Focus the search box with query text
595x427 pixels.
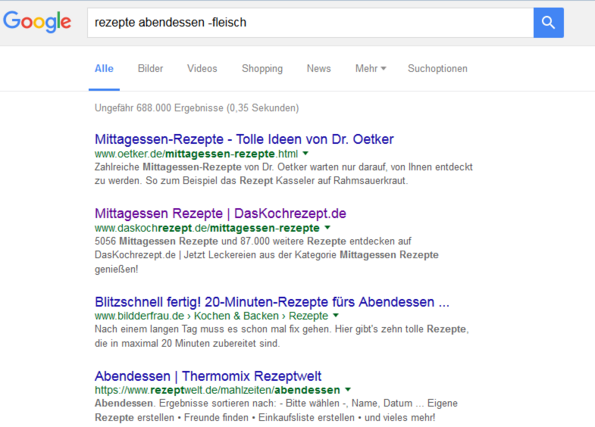(x=310, y=23)
